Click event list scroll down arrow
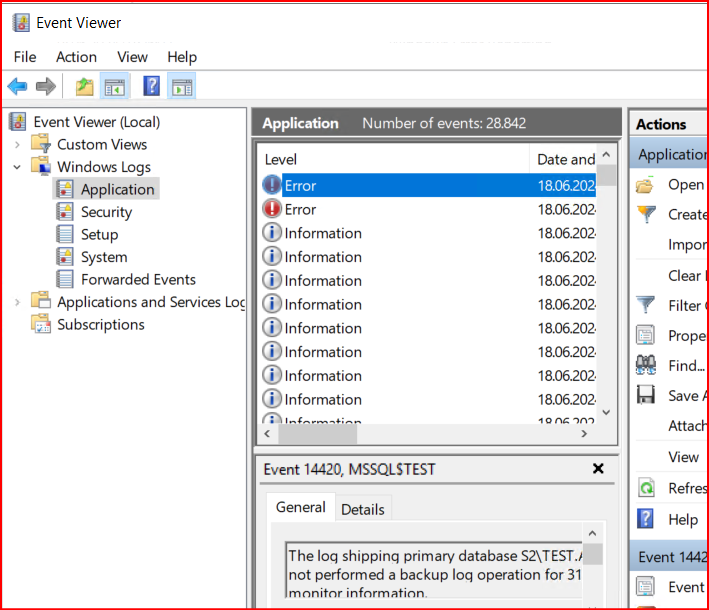The image size is (709, 610). (x=606, y=412)
